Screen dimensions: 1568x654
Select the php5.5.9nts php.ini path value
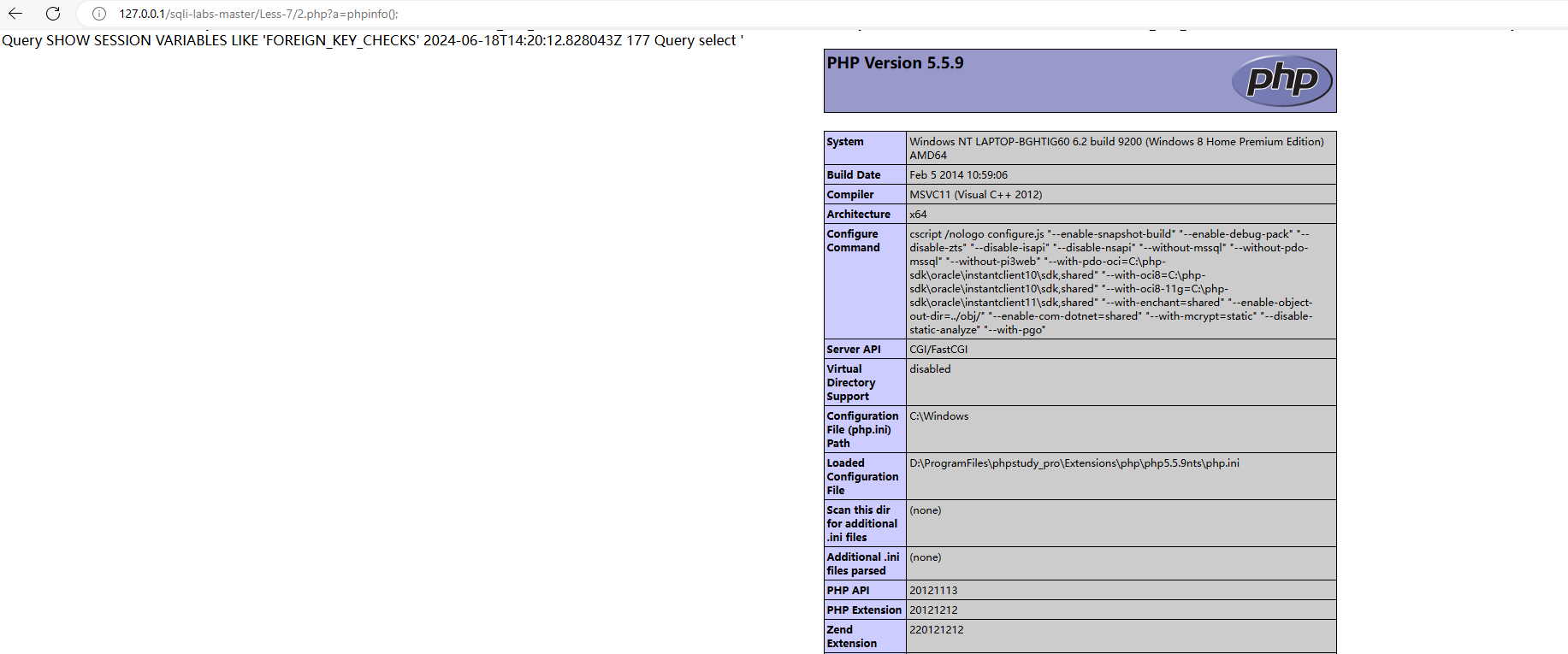point(1074,463)
